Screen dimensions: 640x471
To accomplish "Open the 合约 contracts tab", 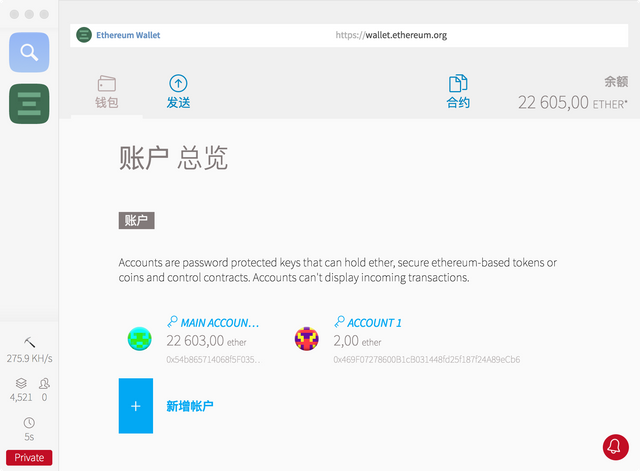I will (458, 92).
